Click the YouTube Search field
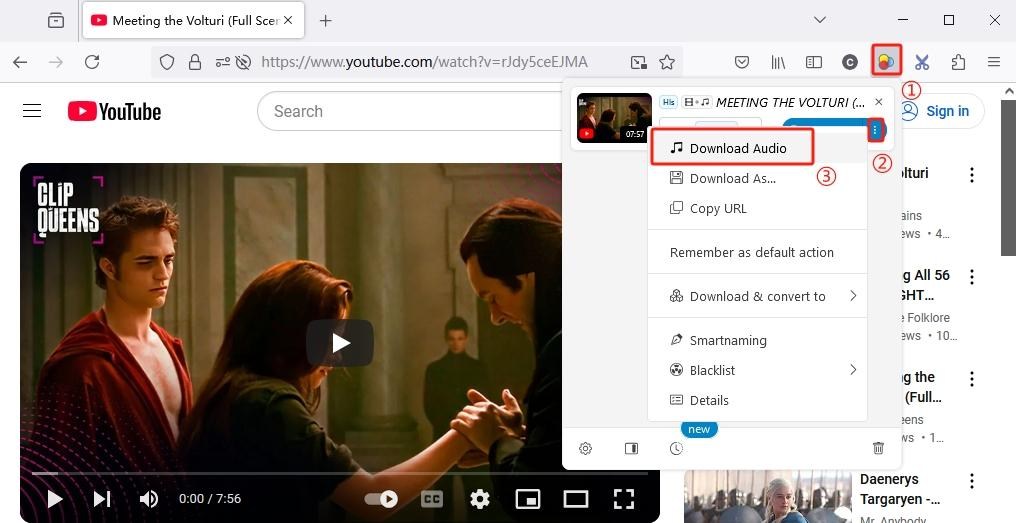Viewport: 1016px width, 523px height. coord(408,111)
